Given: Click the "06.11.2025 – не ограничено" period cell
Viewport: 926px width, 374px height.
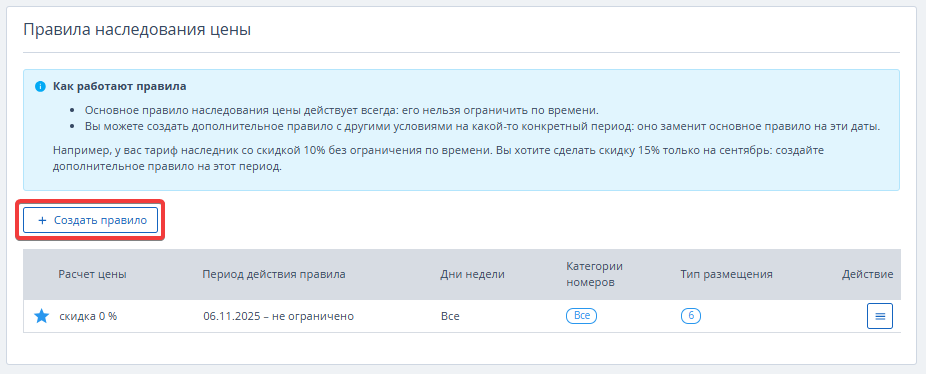Looking at the screenshot, I should pyautogui.click(x=279, y=316).
